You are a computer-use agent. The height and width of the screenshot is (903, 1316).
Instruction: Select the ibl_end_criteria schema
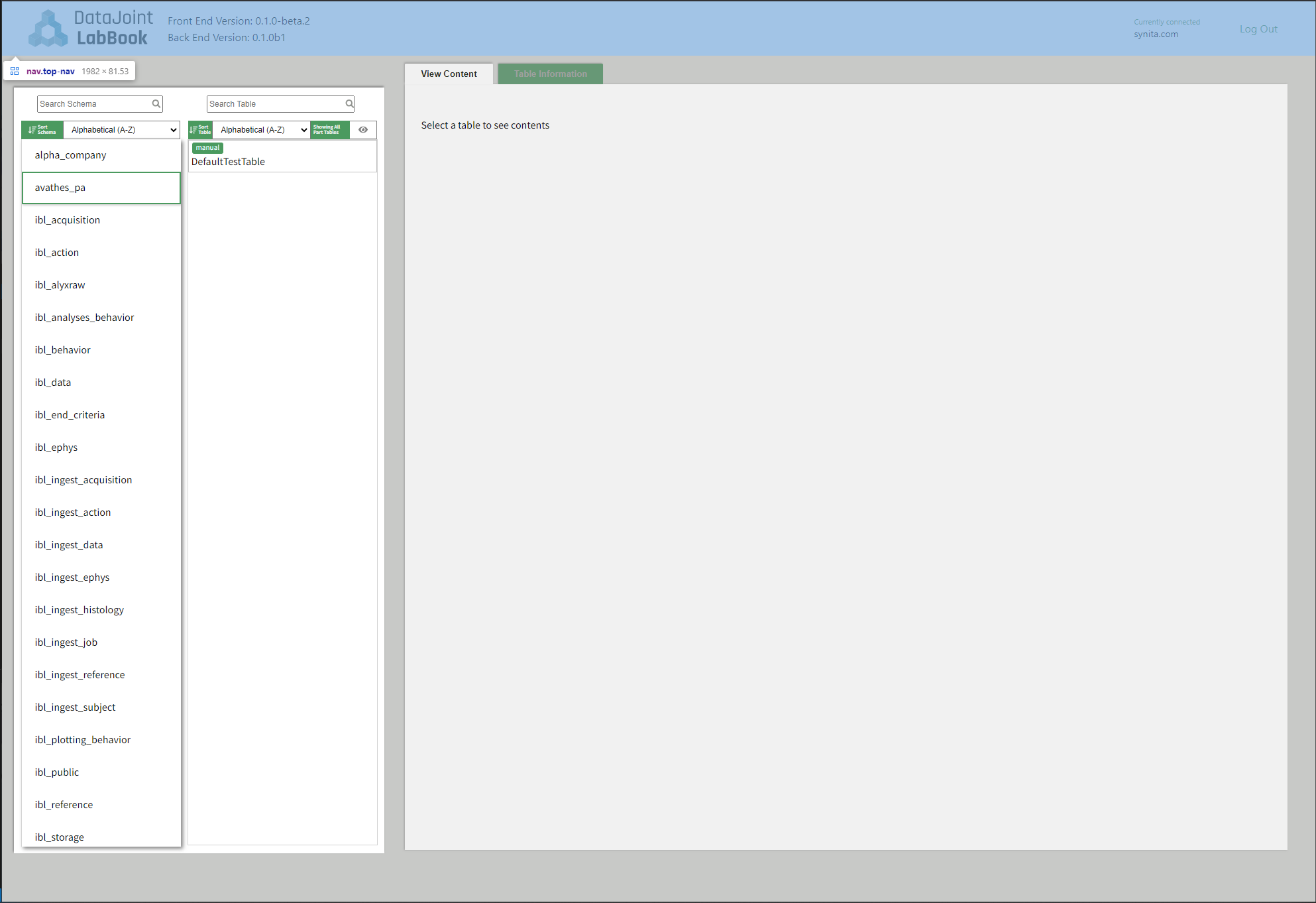click(x=101, y=415)
